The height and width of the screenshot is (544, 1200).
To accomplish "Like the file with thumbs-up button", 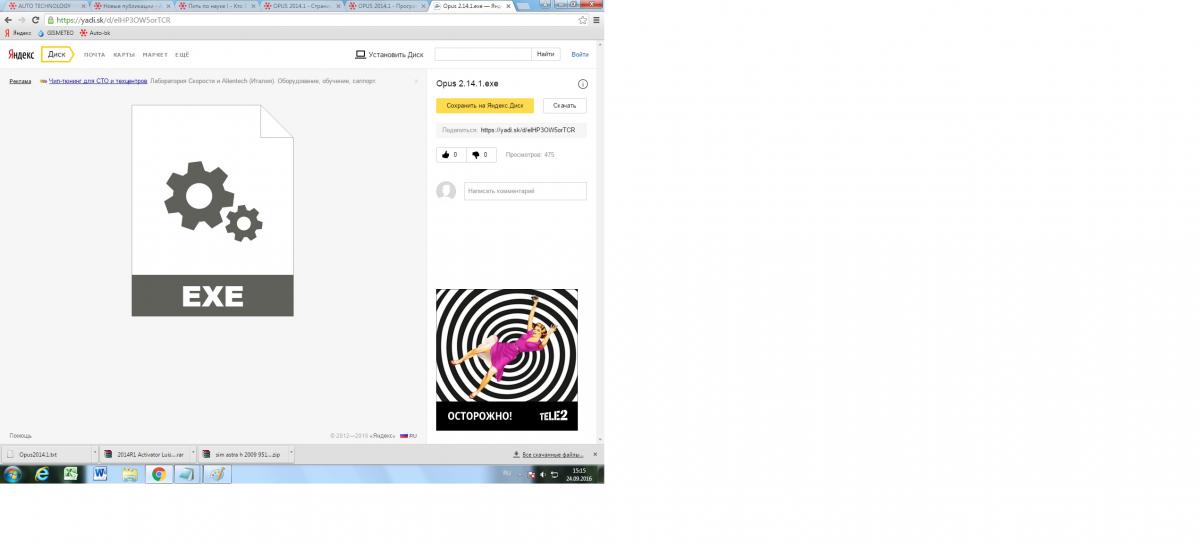I will tap(450, 155).
